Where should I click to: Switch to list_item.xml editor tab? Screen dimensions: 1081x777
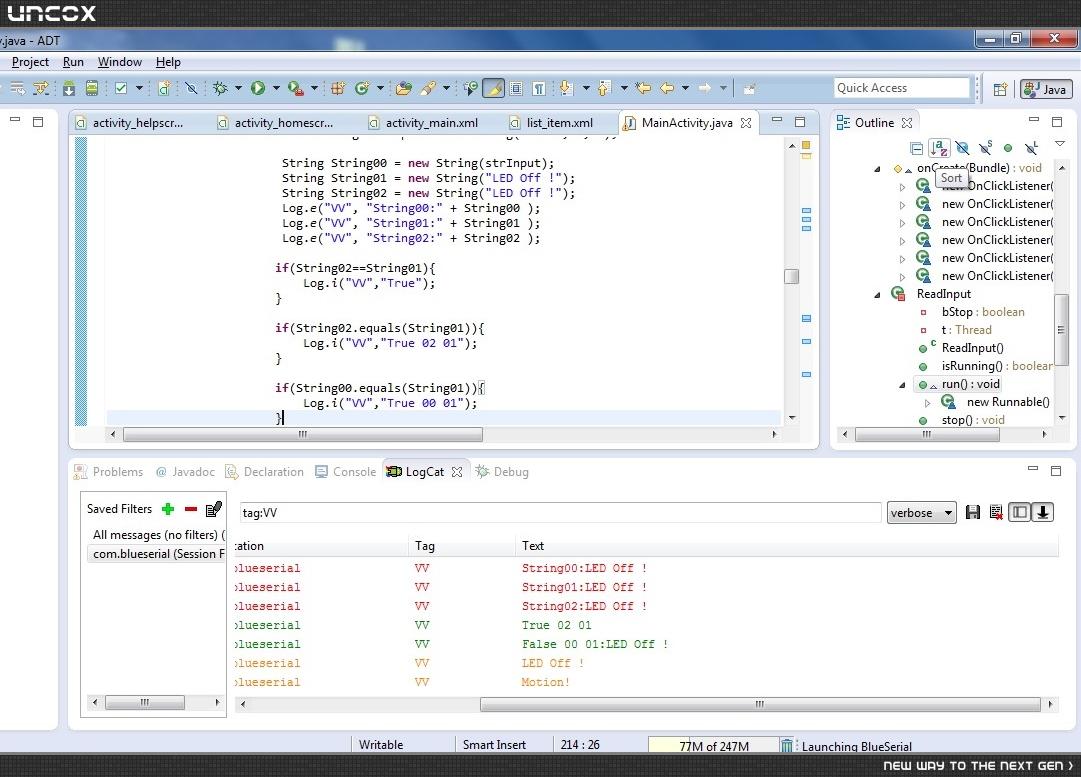[x=552, y=123]
